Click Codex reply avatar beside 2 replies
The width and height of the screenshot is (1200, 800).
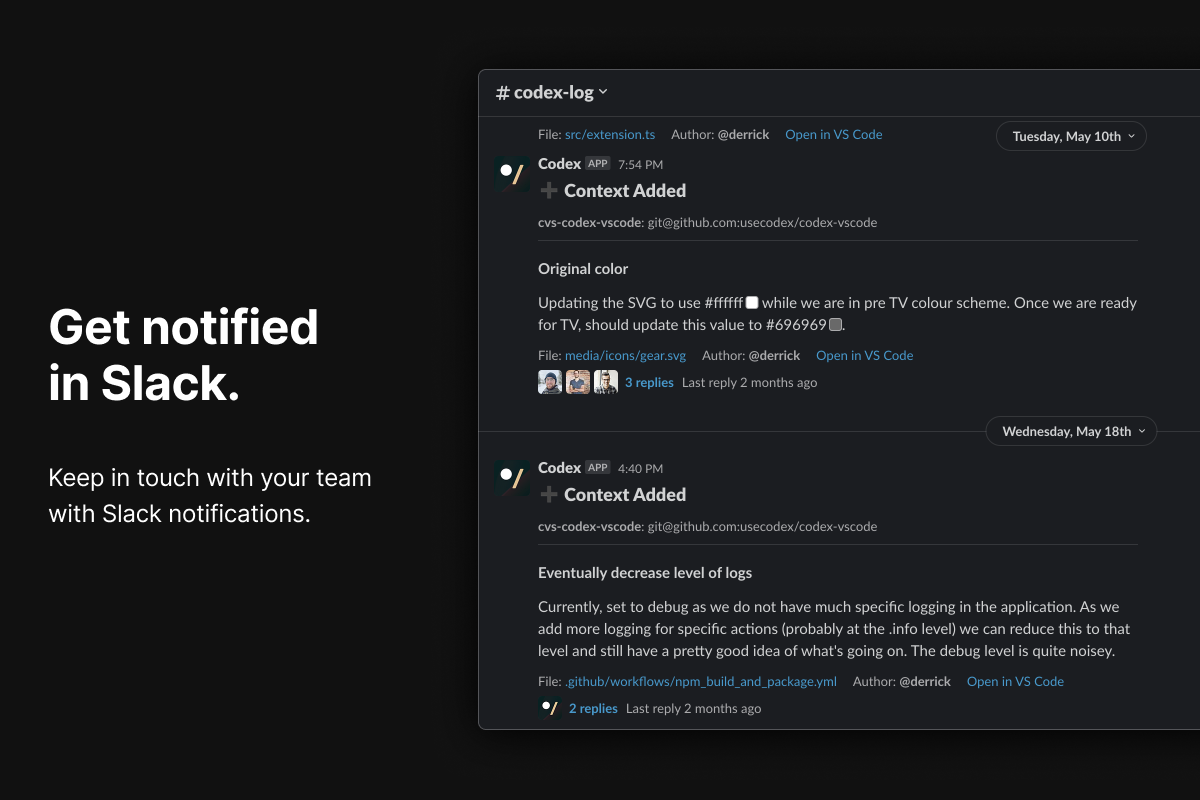pyautogui.click(x=550, y=708)
